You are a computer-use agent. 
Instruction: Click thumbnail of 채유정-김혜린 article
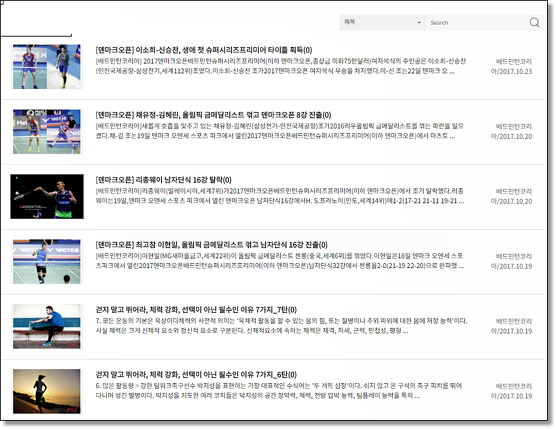tap(47, 132)
